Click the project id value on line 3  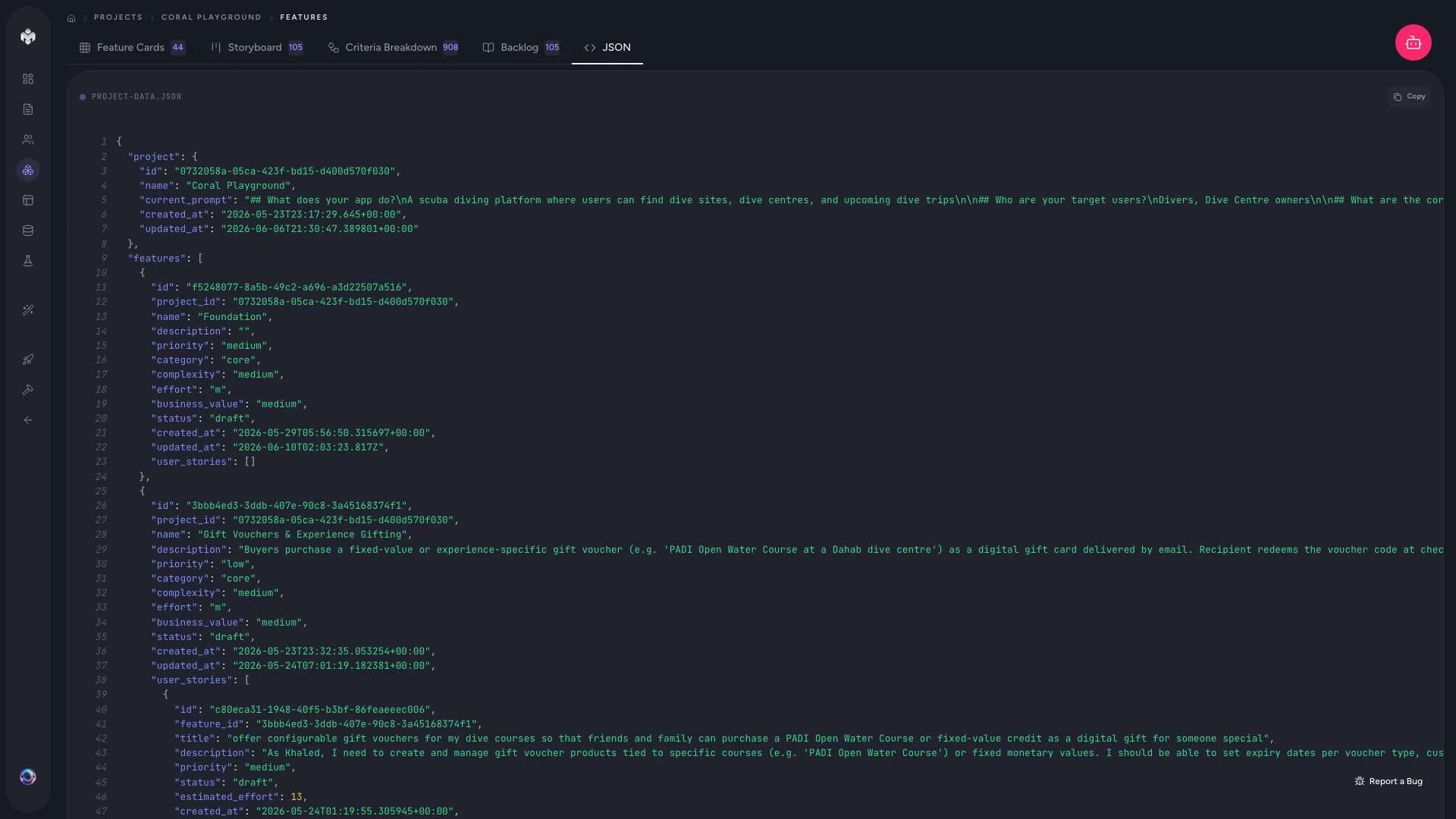[x=285, y=171]
